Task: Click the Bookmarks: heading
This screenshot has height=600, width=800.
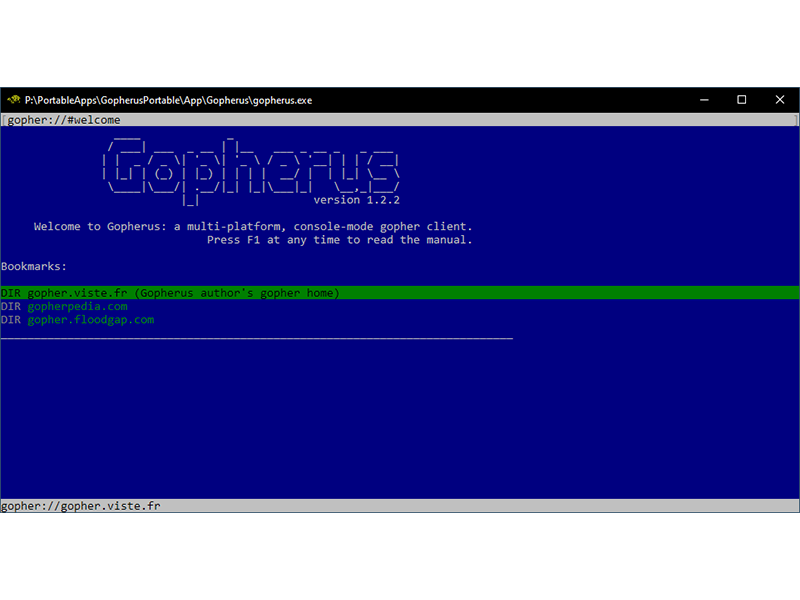Action: point(34,267)
